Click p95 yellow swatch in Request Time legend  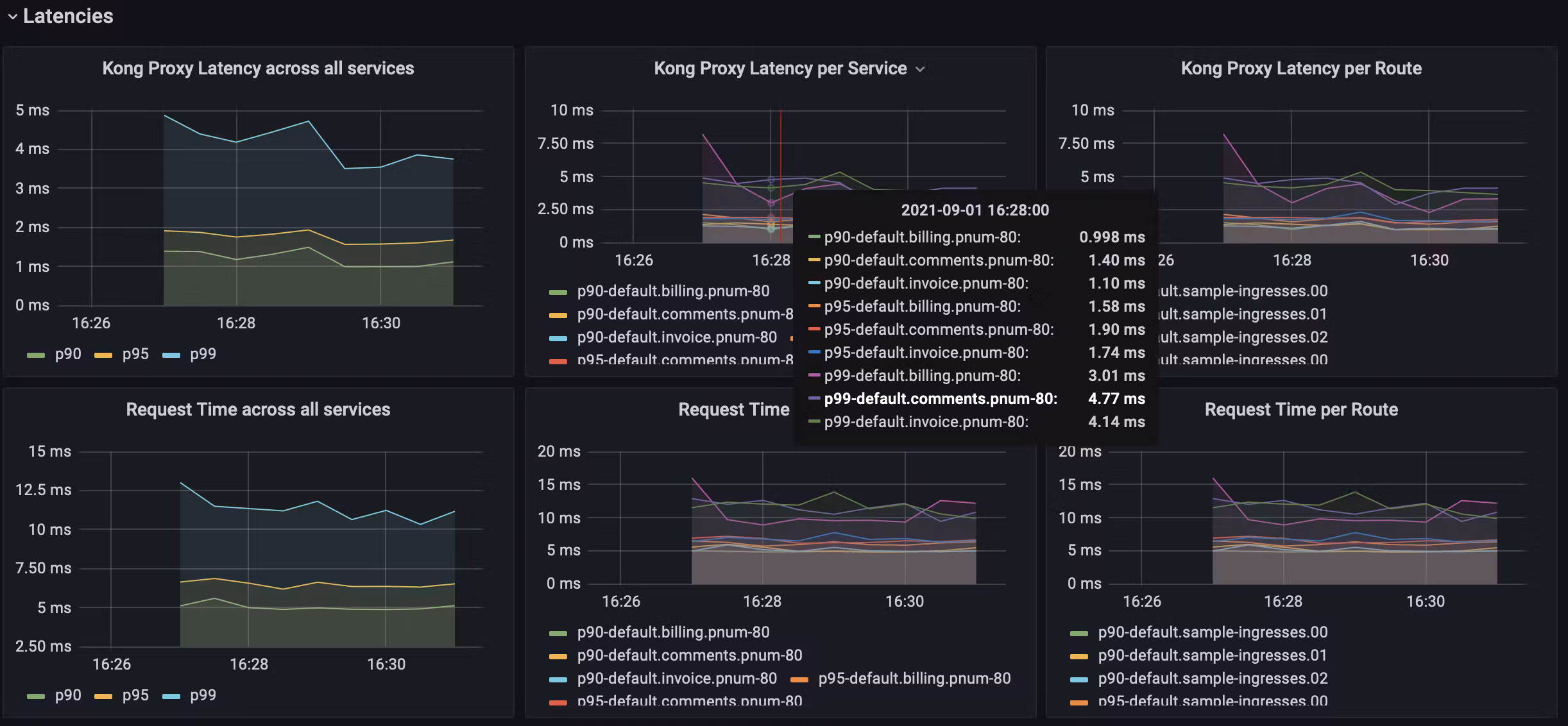point(103,696)
